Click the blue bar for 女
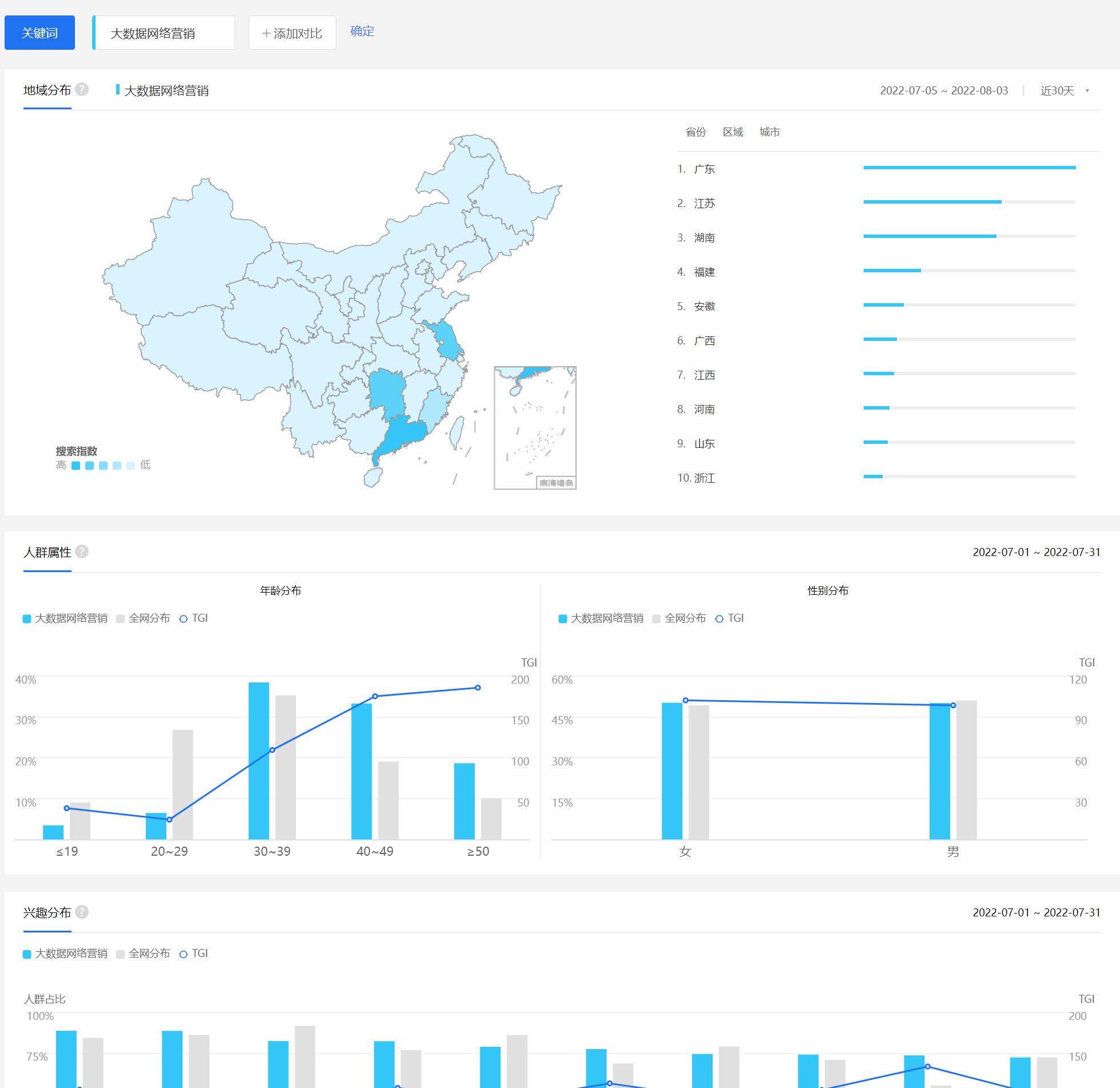 point(672,771)
